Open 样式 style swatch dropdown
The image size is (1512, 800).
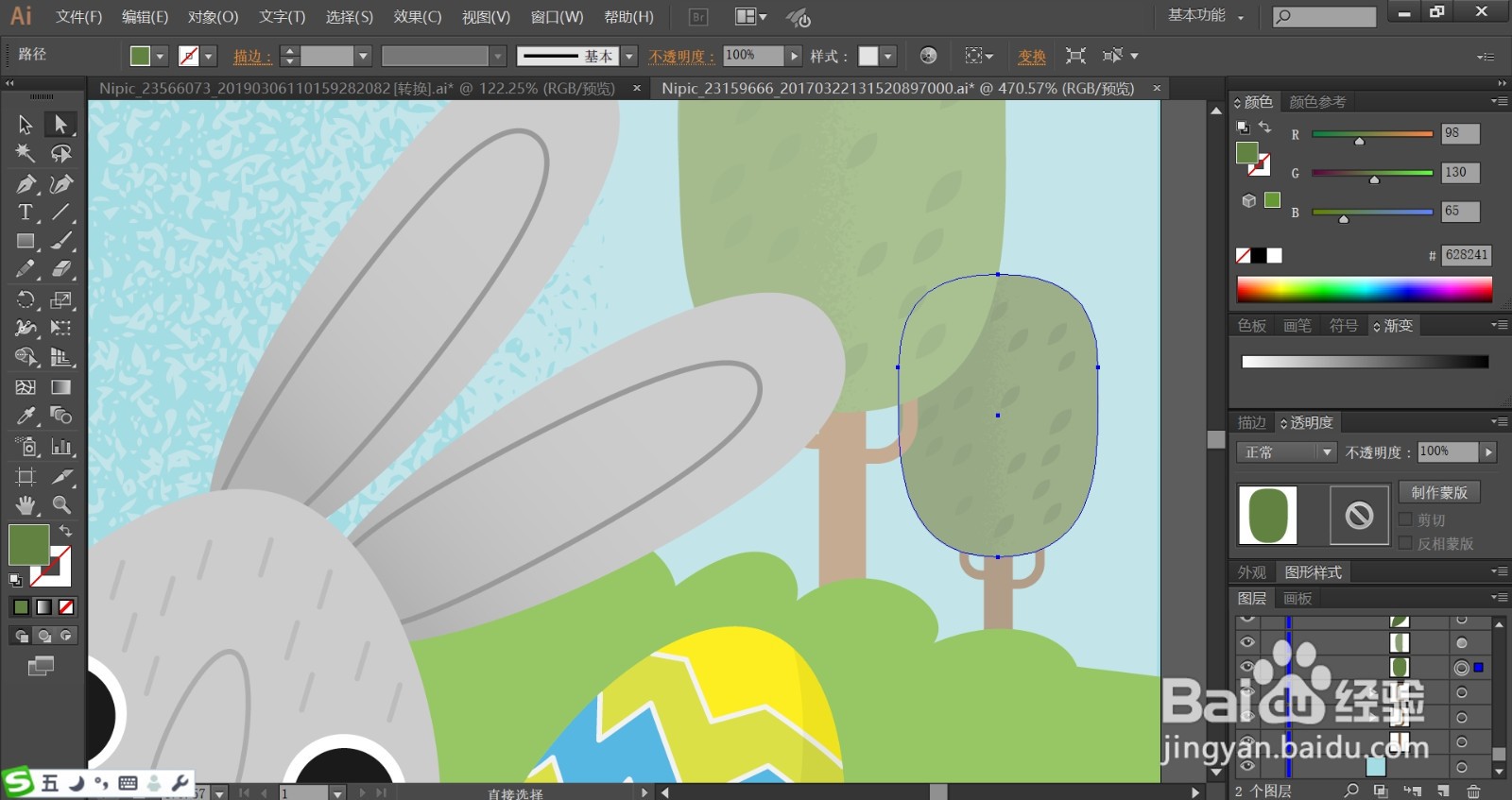[x=887, y=57]
